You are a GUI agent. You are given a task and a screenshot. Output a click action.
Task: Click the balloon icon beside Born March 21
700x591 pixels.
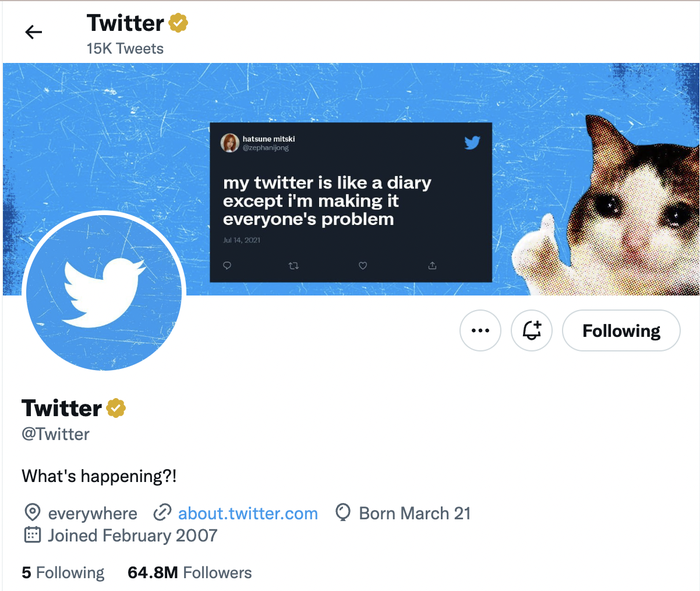[x=343, y=513]
